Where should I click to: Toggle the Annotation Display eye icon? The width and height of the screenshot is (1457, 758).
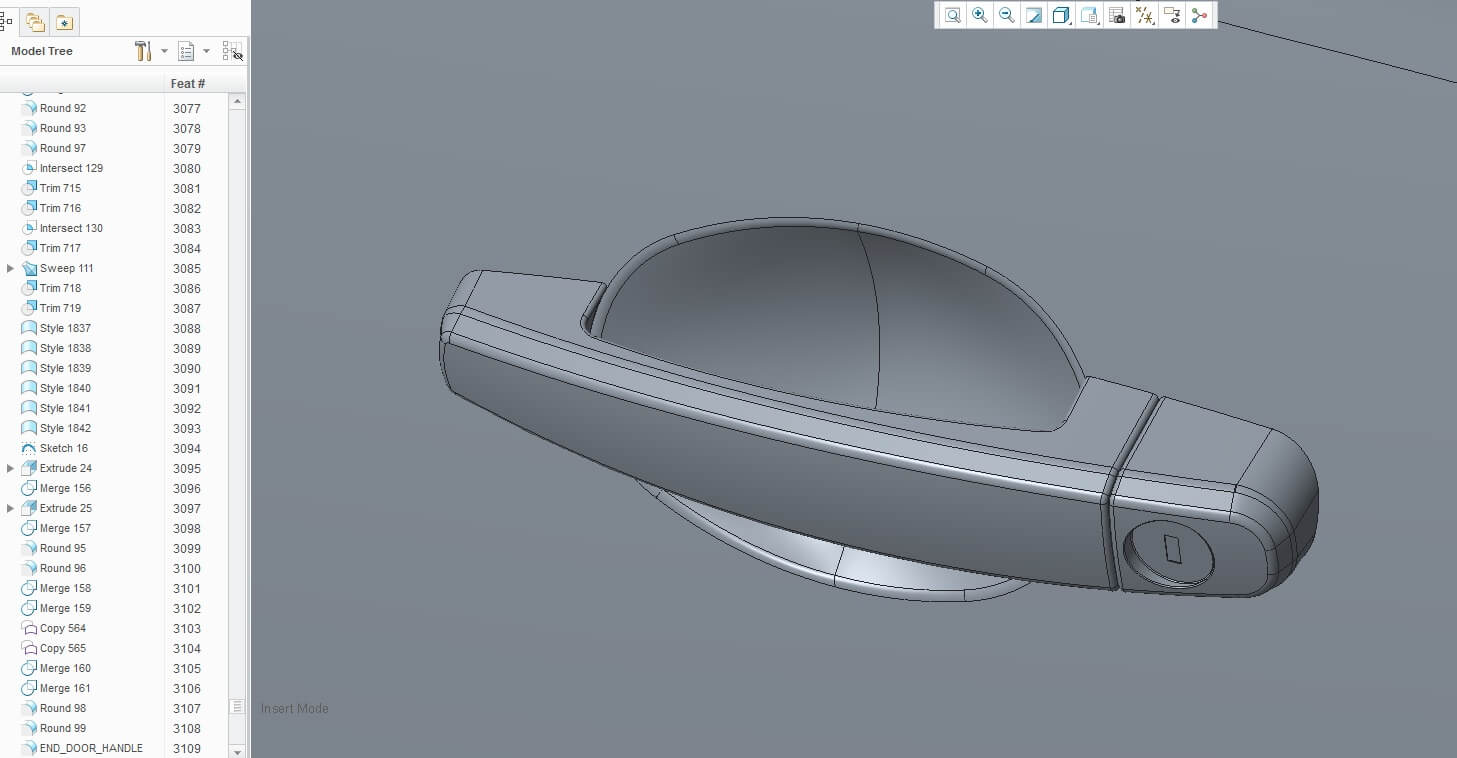coord(1173,15)
